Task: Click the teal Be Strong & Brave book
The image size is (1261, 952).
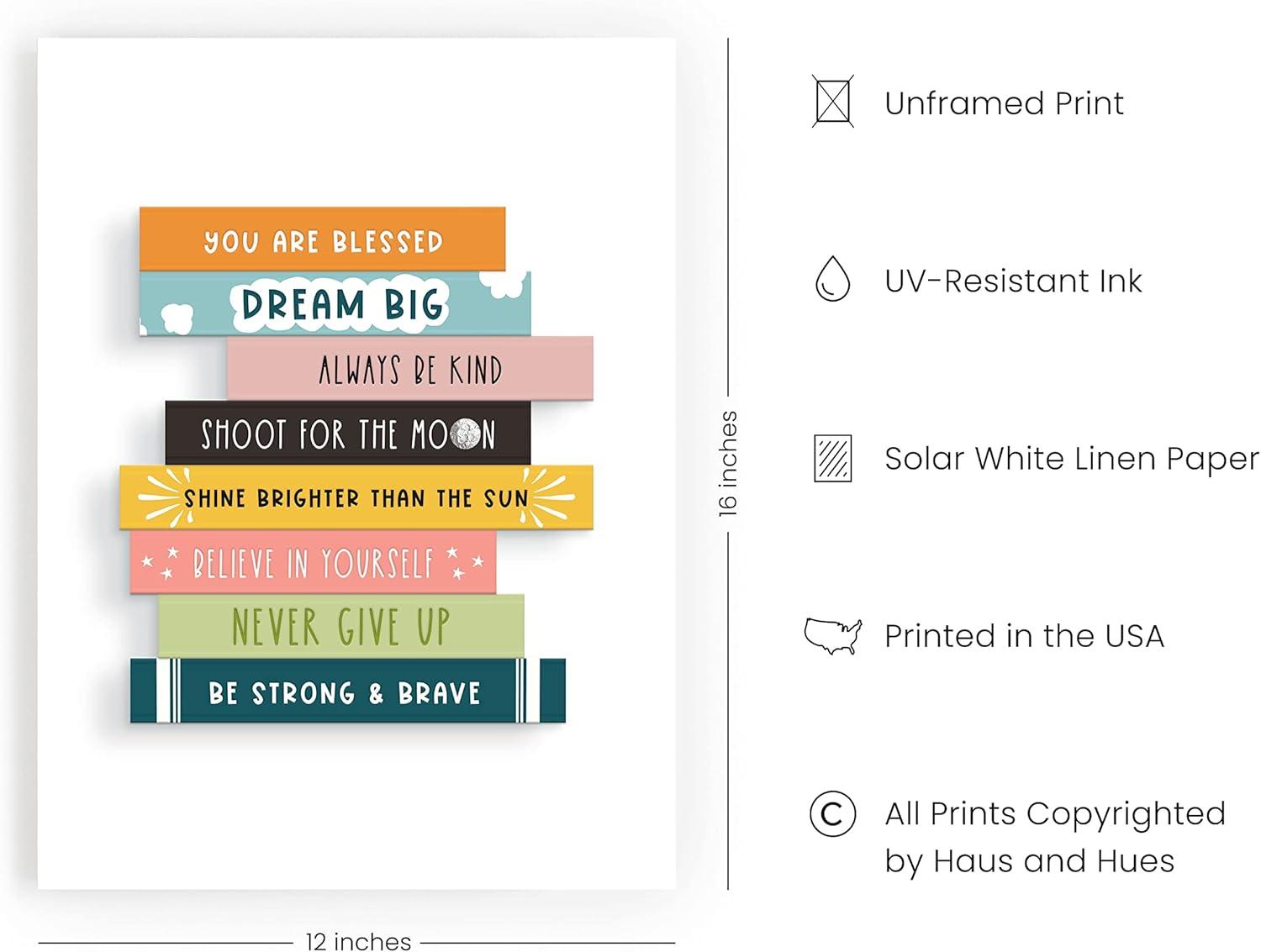Action: pos(347,691)
